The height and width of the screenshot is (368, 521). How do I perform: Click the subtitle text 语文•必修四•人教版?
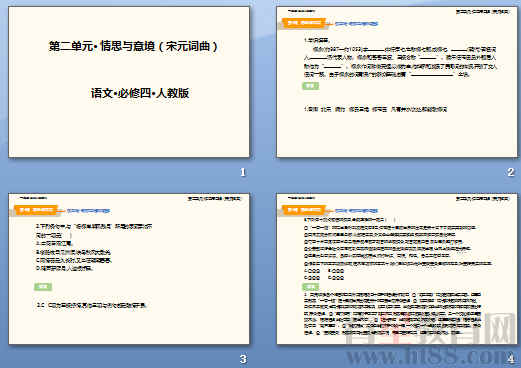point(140,93)
